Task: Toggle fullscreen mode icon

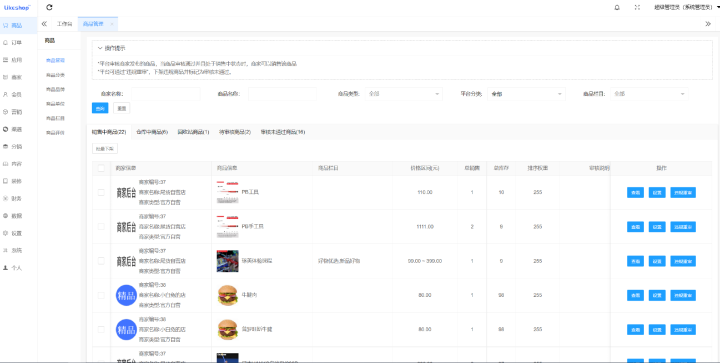Action: (637, 7)
